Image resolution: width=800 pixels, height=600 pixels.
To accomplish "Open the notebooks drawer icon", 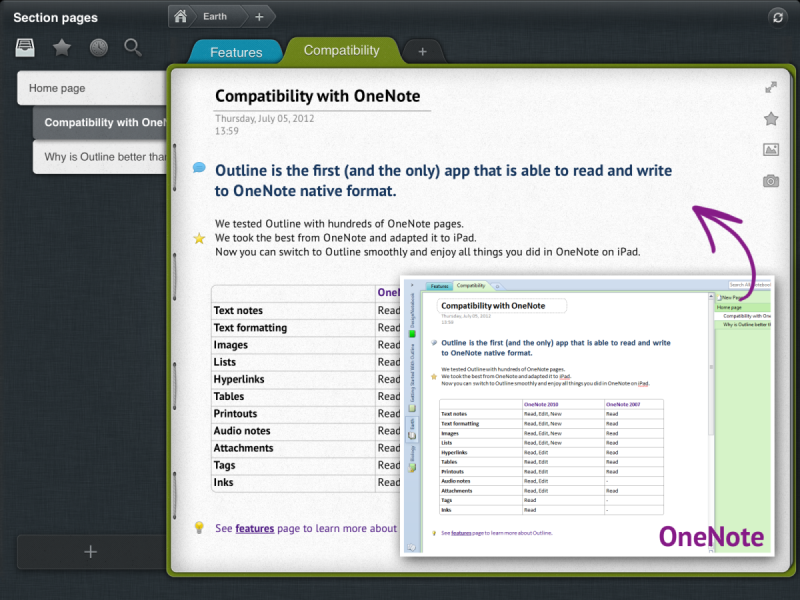I will 26,47.
